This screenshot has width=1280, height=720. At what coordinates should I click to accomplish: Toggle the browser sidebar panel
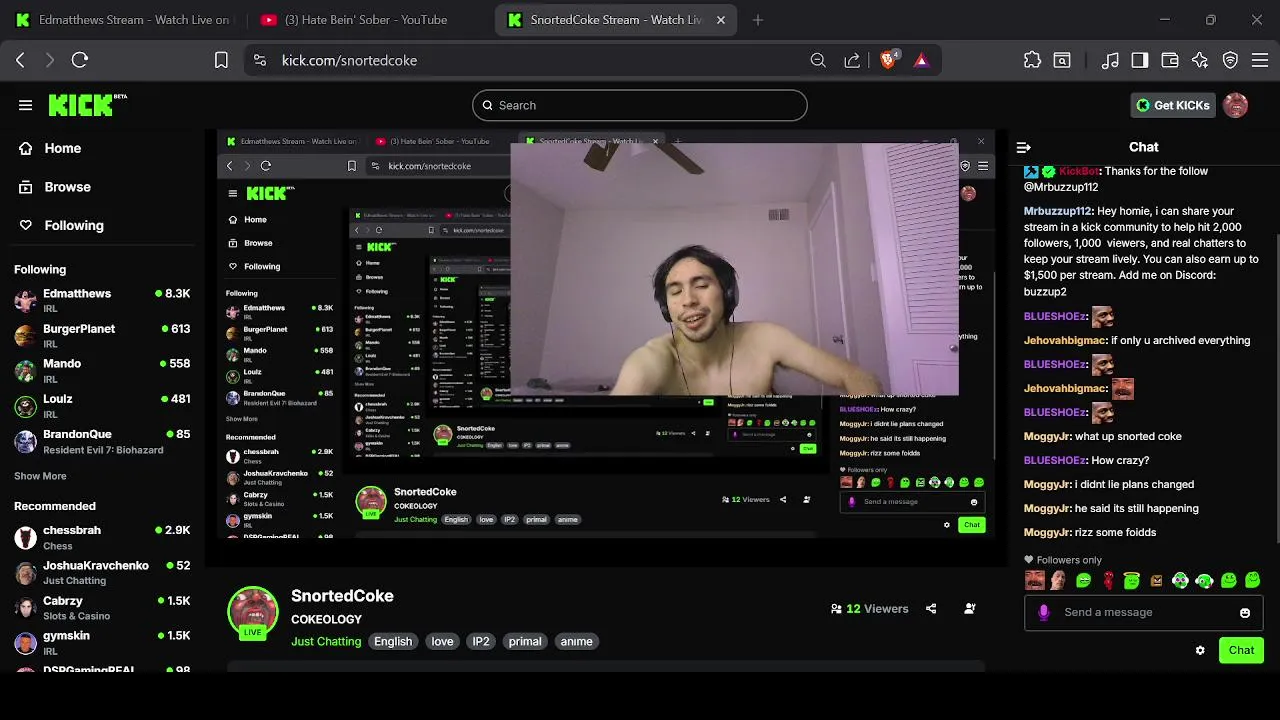[1140, 60]
